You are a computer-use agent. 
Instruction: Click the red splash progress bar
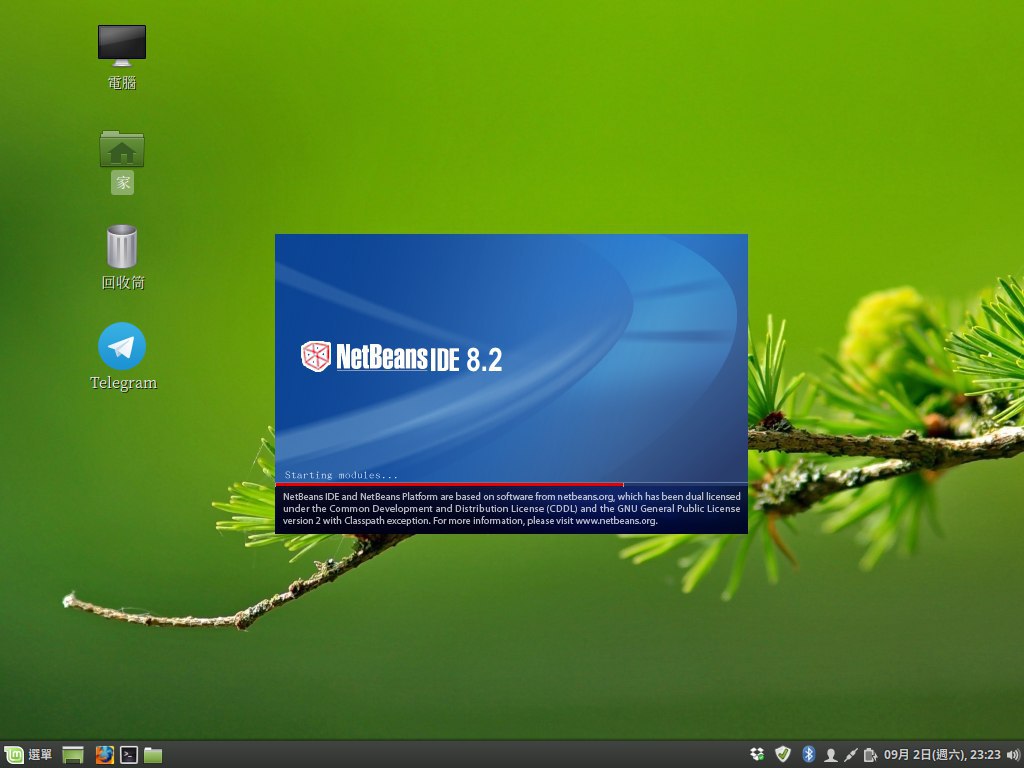click(x=449, y=485)
